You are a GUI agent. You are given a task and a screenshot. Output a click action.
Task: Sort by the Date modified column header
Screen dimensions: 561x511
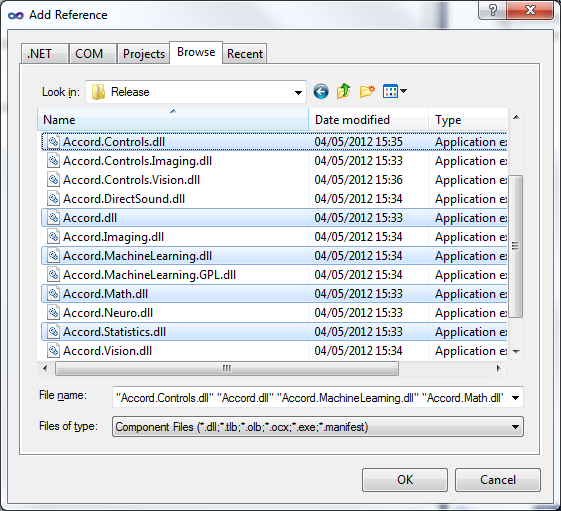[369, 120]
